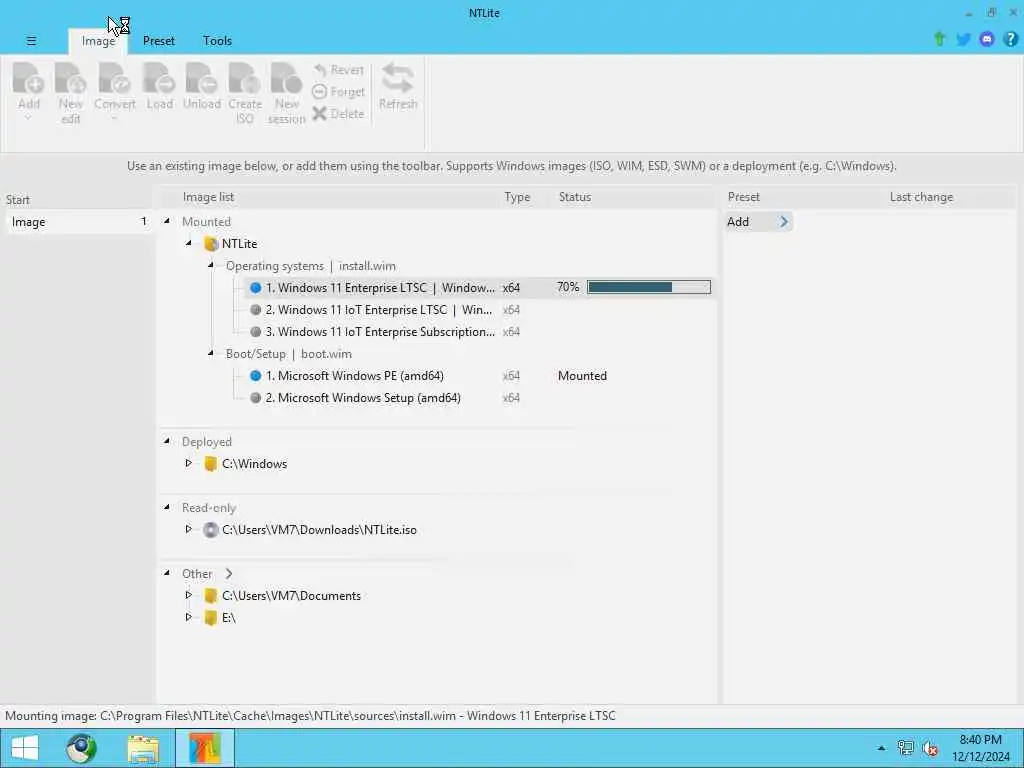Screen dimensions: 1024x768
Task: Click the Add image toolbar icon
Action: point(28,78)
